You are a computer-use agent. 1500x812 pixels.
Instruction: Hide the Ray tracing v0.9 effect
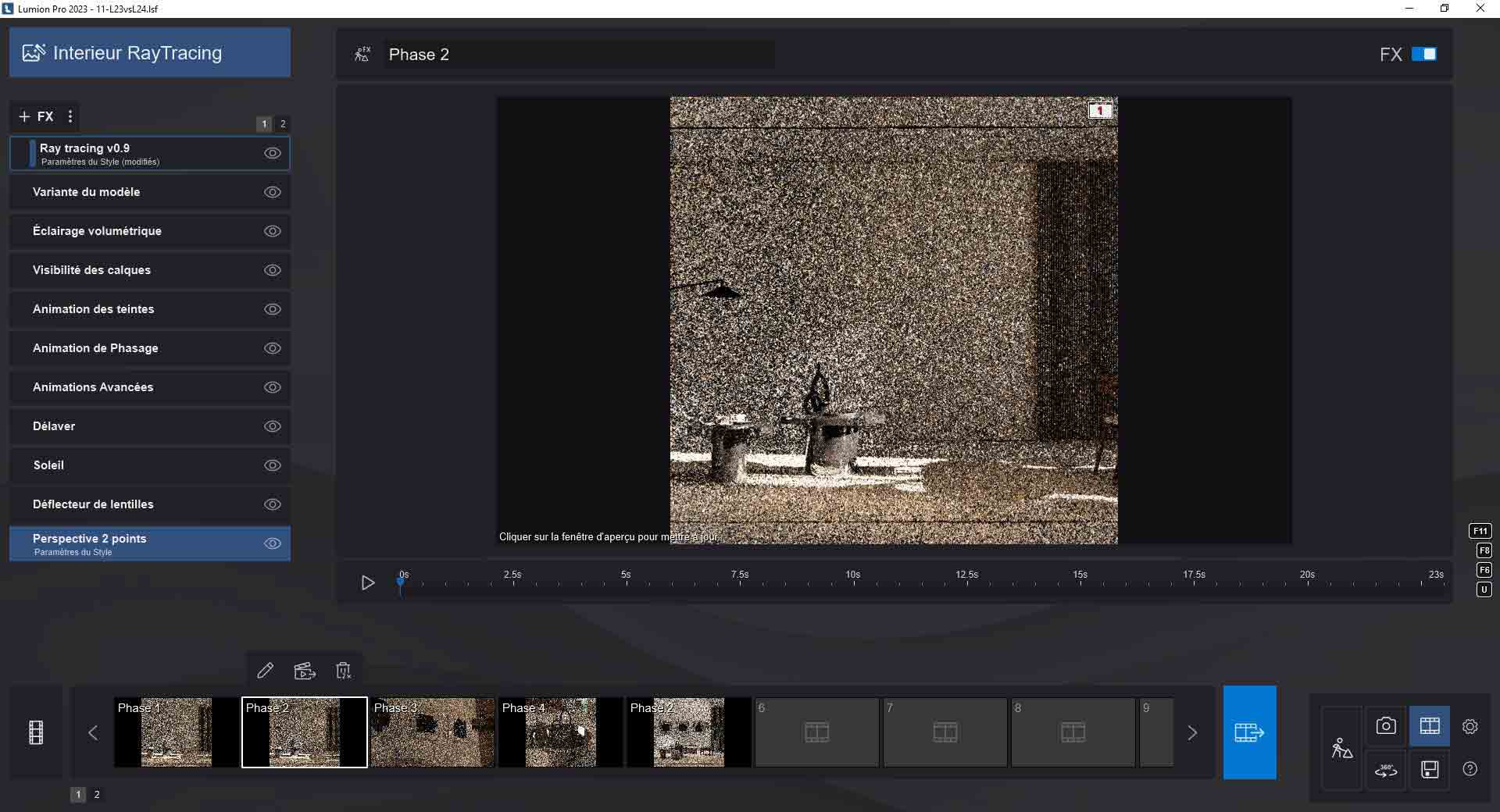(272, 153)
